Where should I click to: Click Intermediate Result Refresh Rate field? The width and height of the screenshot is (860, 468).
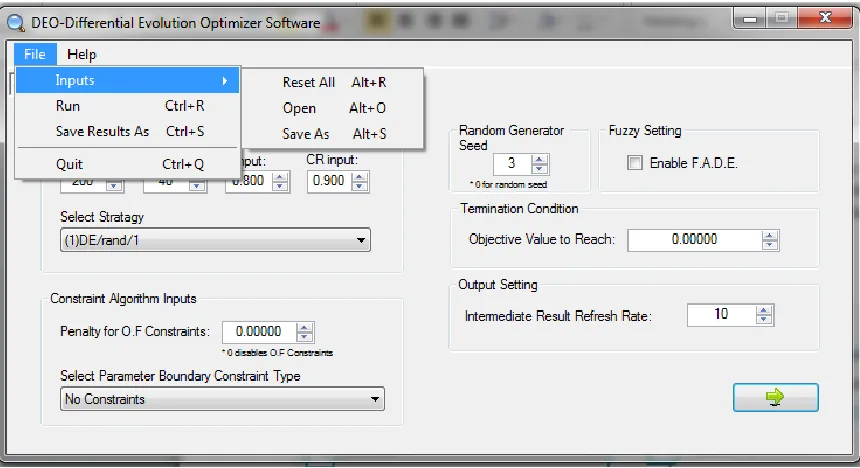(721, 315)
